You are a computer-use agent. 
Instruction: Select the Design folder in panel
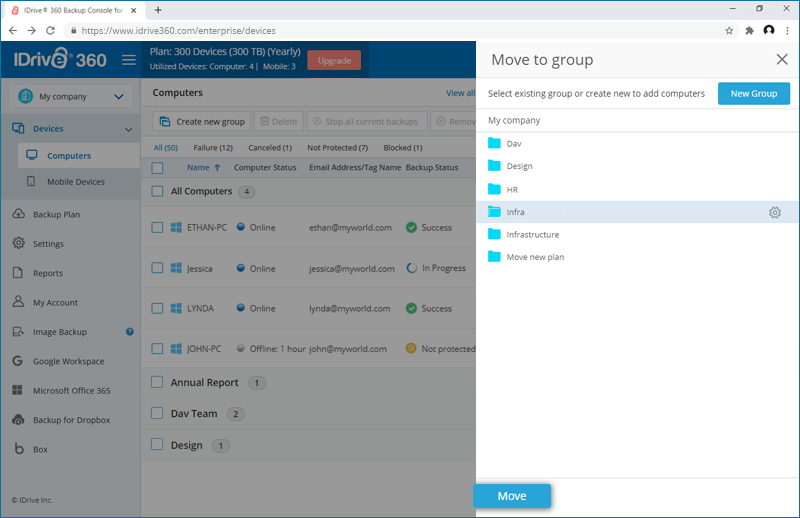coord(510,166)
